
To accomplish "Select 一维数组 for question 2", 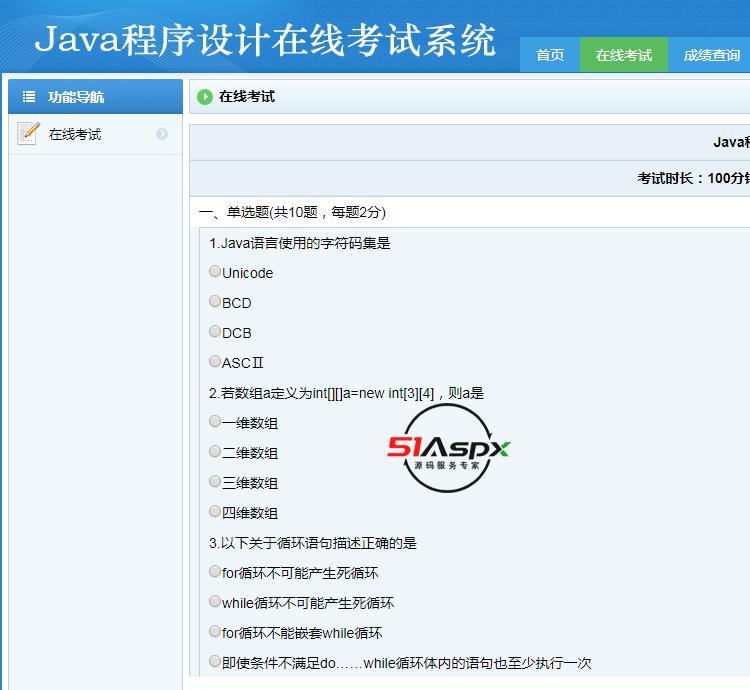I will point(215,421).
